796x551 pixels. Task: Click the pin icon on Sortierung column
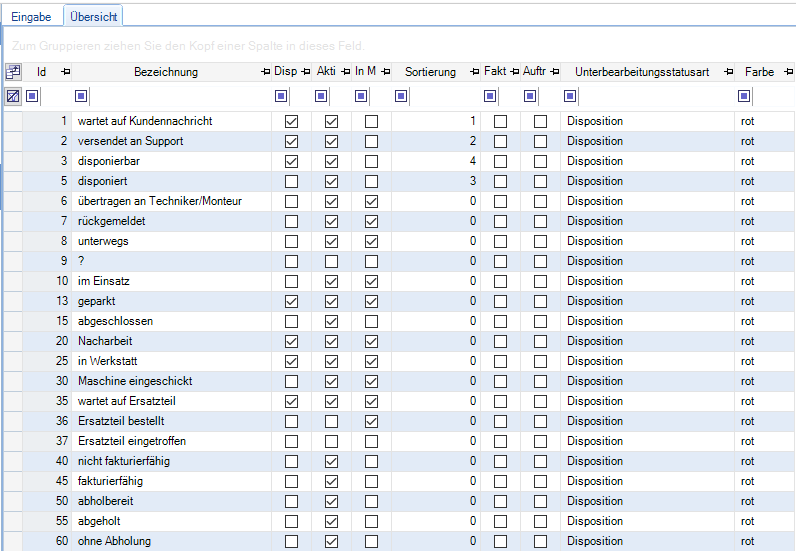pos(474,72)
